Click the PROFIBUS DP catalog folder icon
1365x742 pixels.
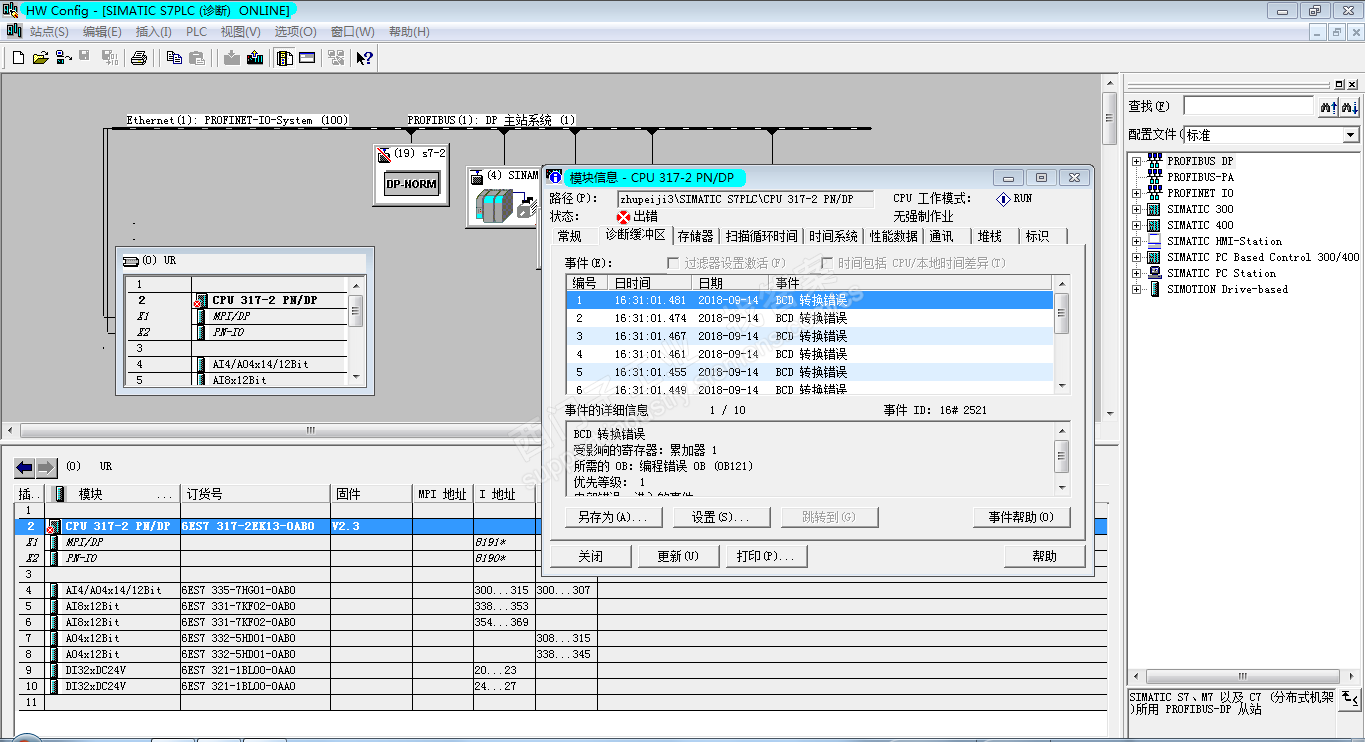[x=1155, y=161]
